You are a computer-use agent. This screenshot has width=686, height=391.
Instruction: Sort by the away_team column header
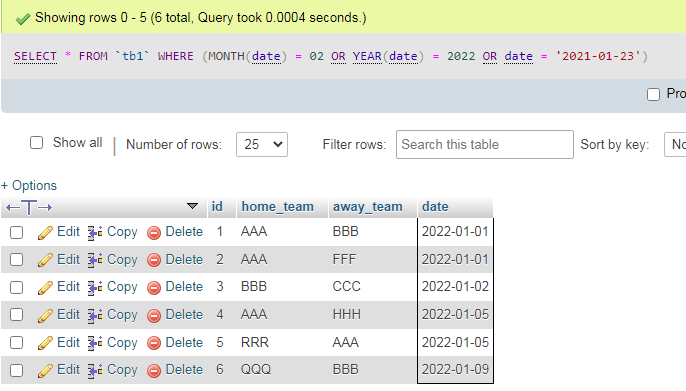[x=368, y=206]
